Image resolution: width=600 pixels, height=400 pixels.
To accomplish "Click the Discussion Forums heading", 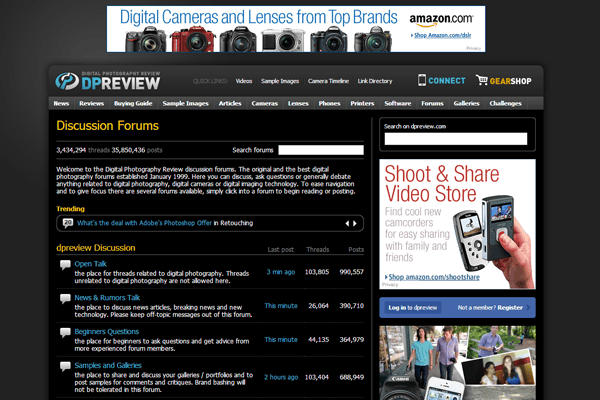I will 108,126.
